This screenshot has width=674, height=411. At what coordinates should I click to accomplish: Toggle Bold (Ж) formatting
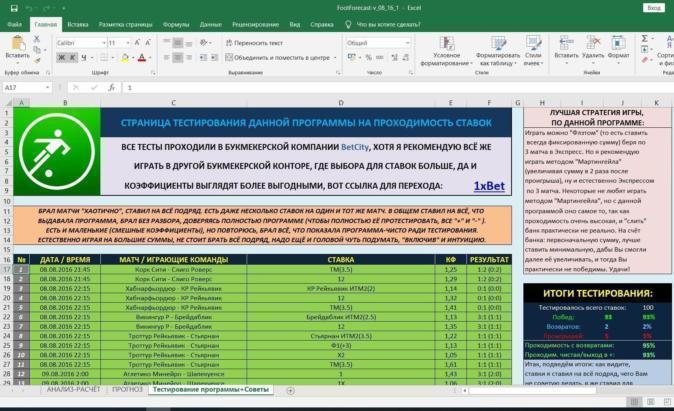click(60, 58)
